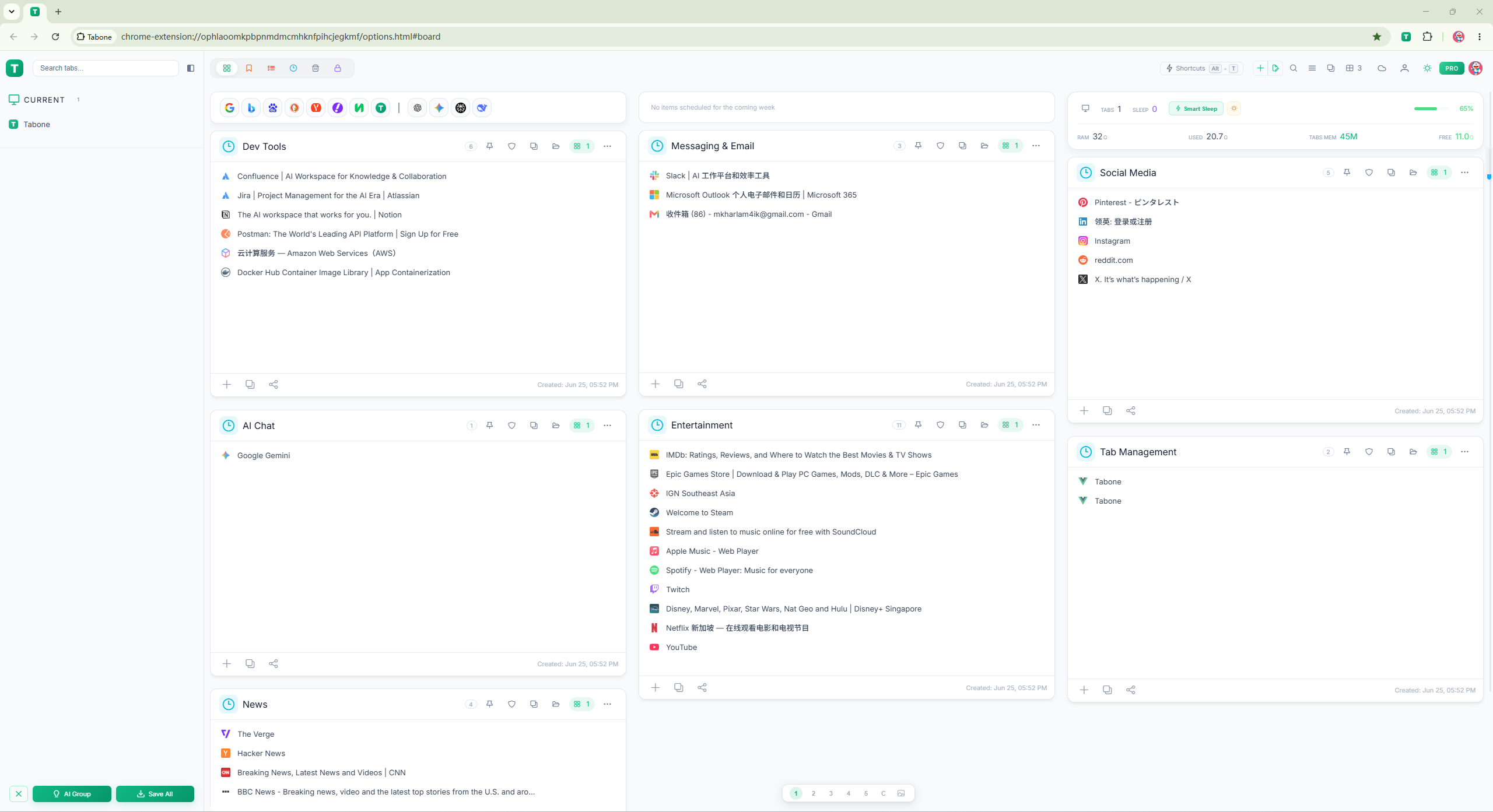Open the Google search shortcut icon

click(230, 108)
